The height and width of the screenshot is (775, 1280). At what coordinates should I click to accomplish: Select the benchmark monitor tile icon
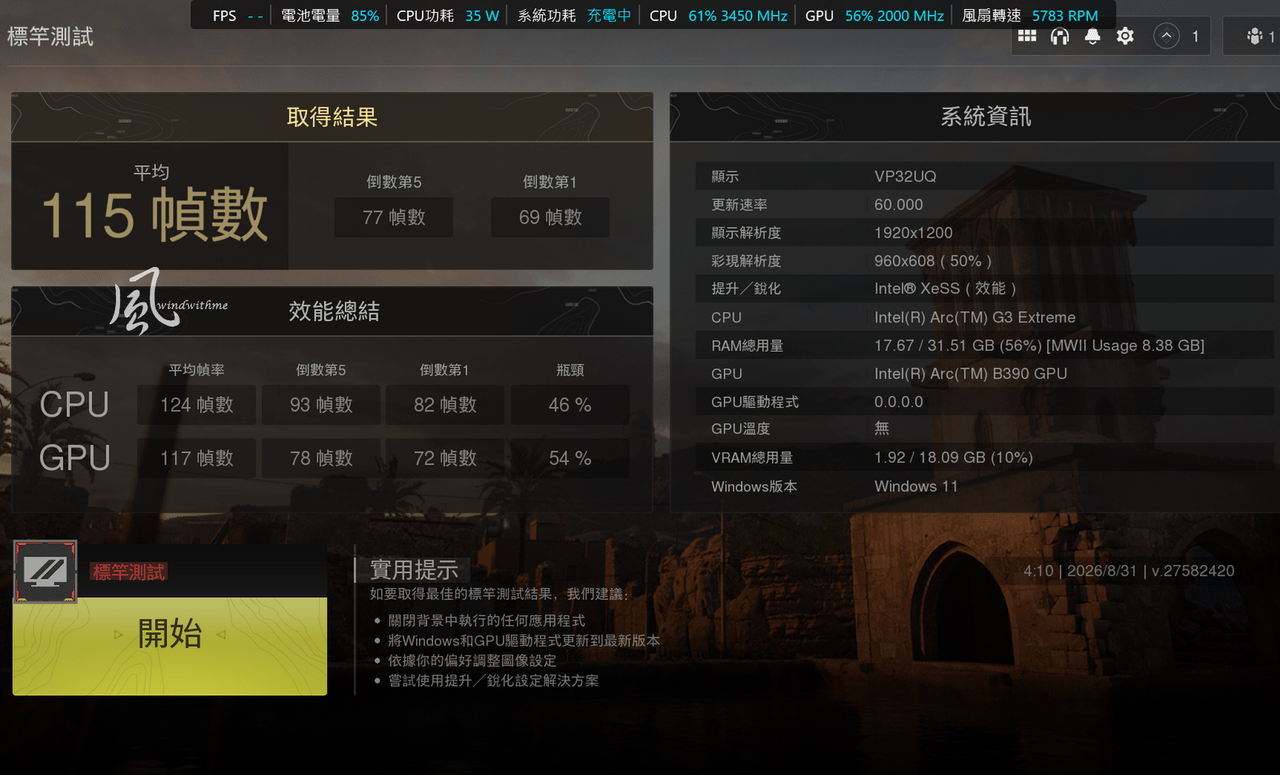tap(45, 571)
